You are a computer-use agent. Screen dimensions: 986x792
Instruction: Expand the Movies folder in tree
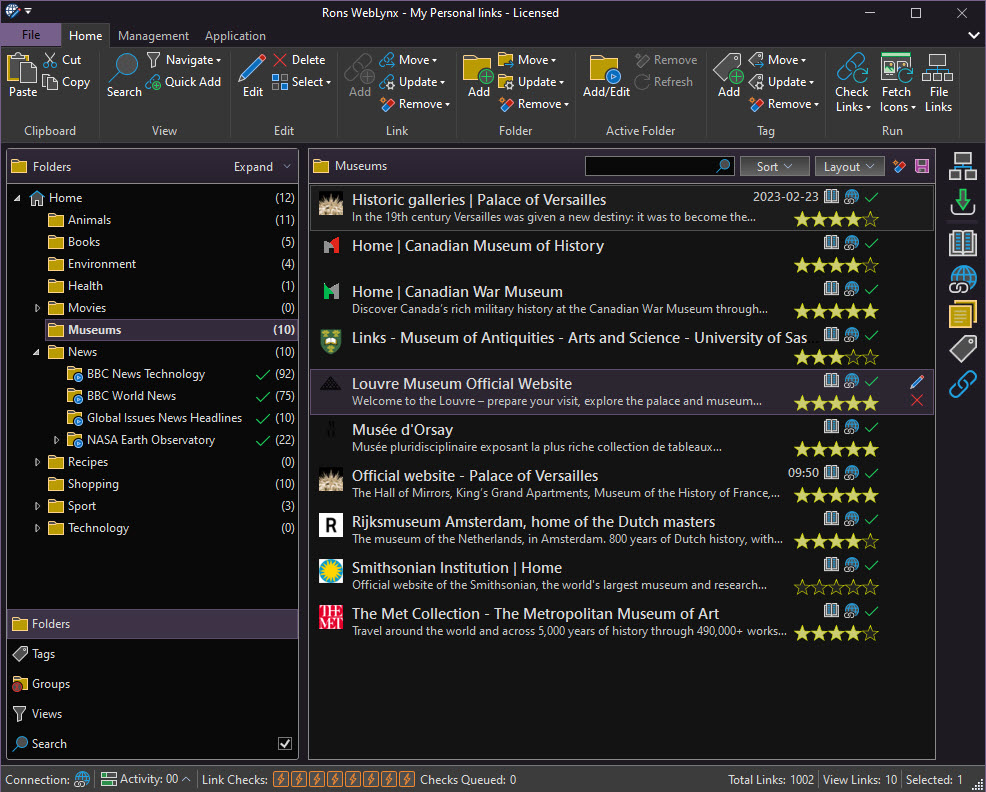[x=38, y=308]
